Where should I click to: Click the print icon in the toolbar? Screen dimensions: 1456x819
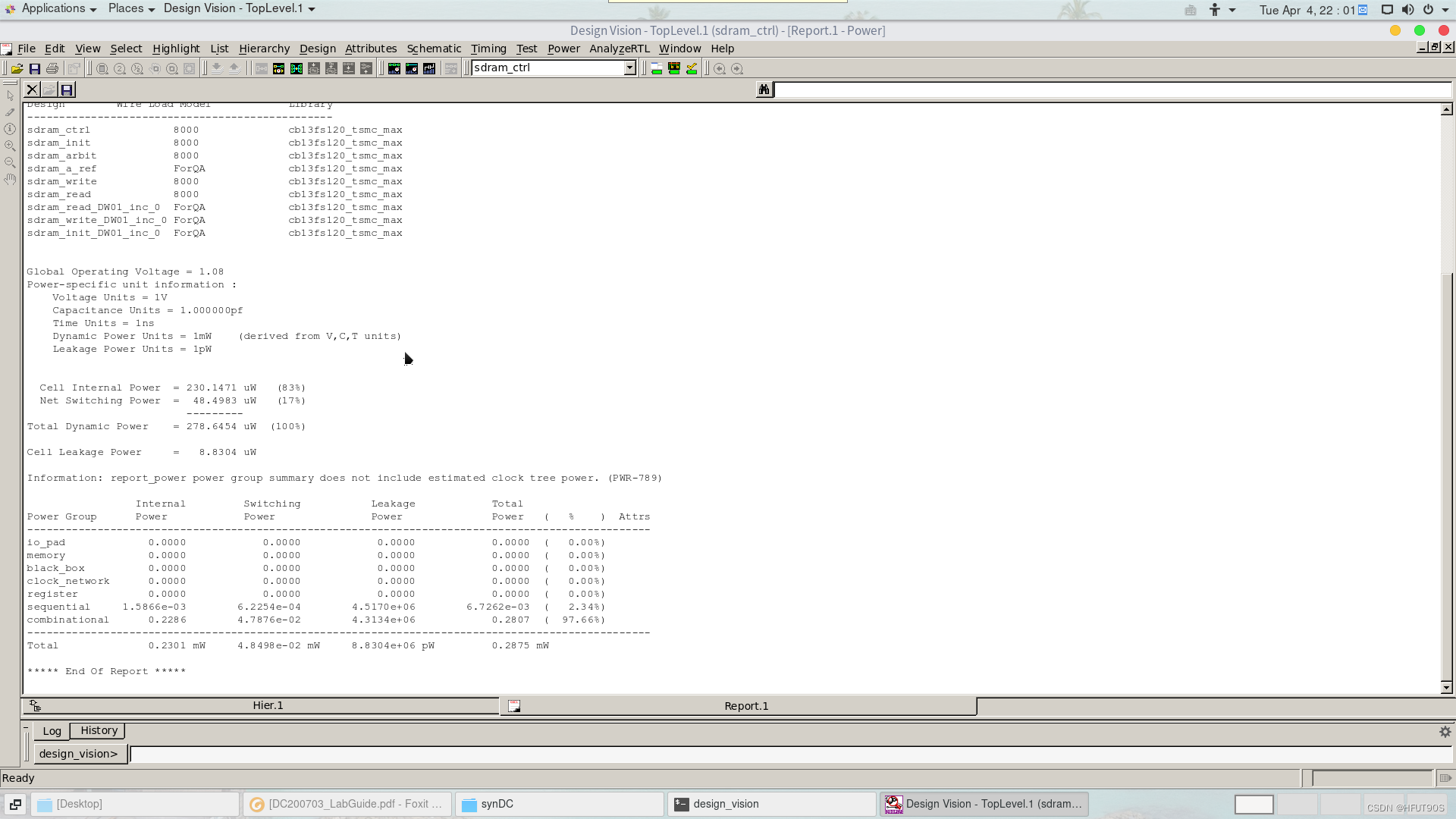52,68
